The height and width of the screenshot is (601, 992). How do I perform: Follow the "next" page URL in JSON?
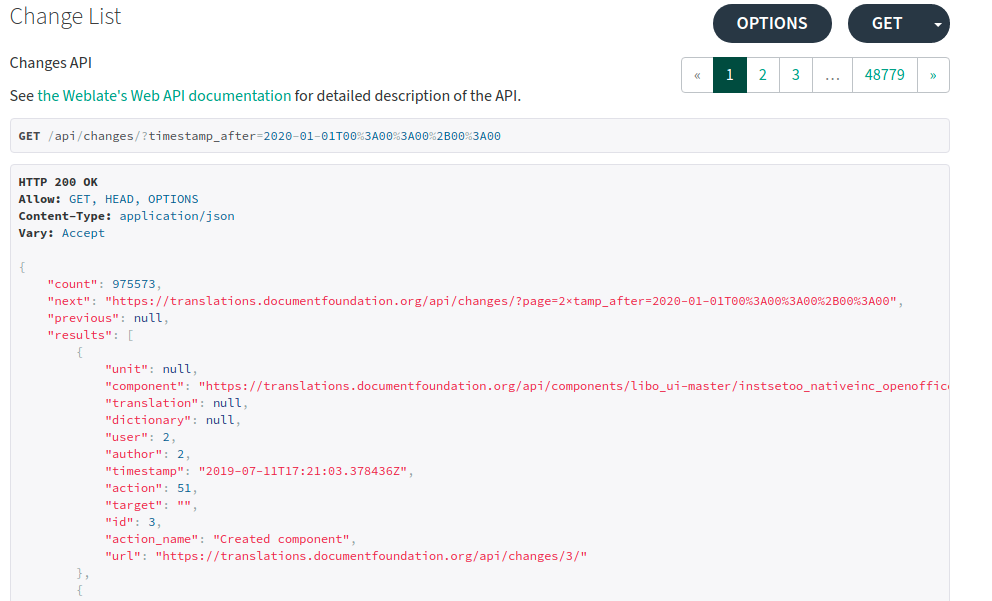coord(500,301)
